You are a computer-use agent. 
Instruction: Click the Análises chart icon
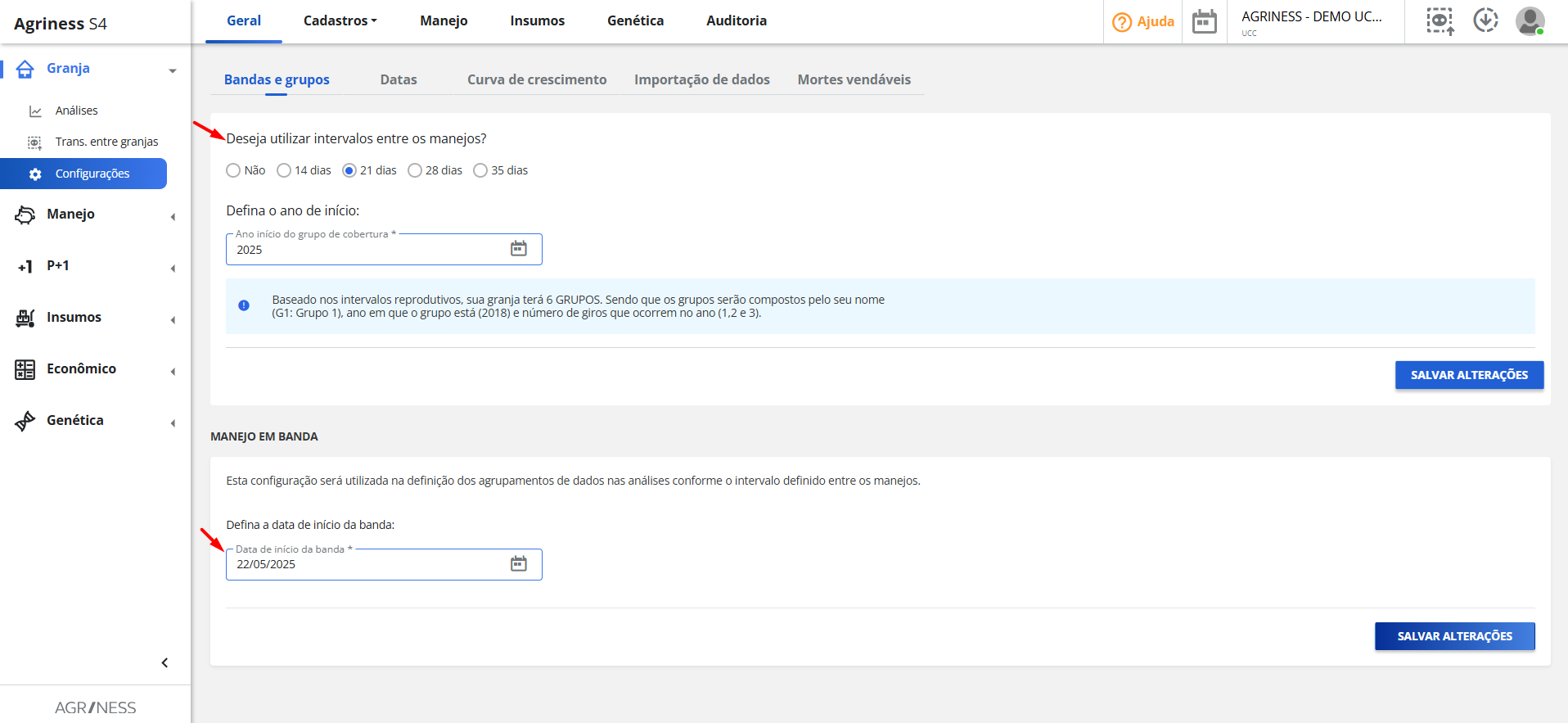[x=35, y=111]
